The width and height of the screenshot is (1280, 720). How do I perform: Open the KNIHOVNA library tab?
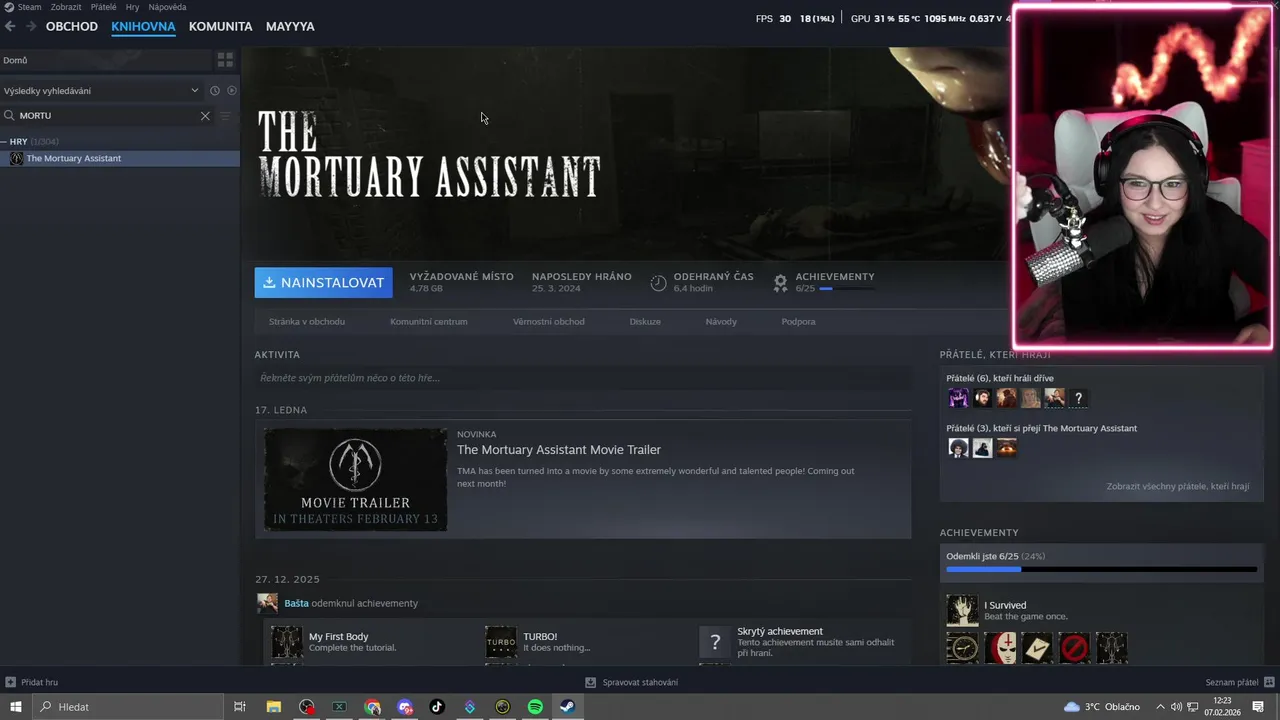143,26
